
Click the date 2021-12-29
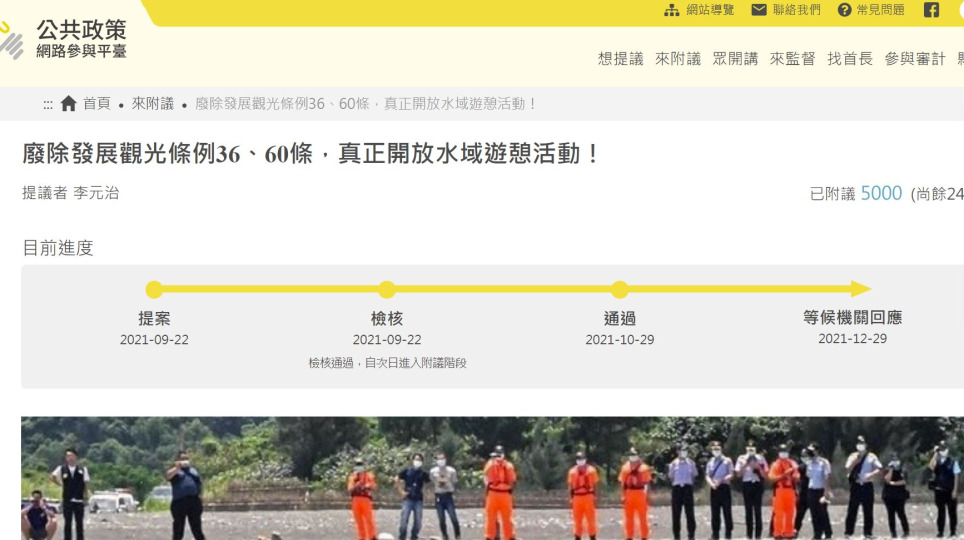[x=852, y=338]
